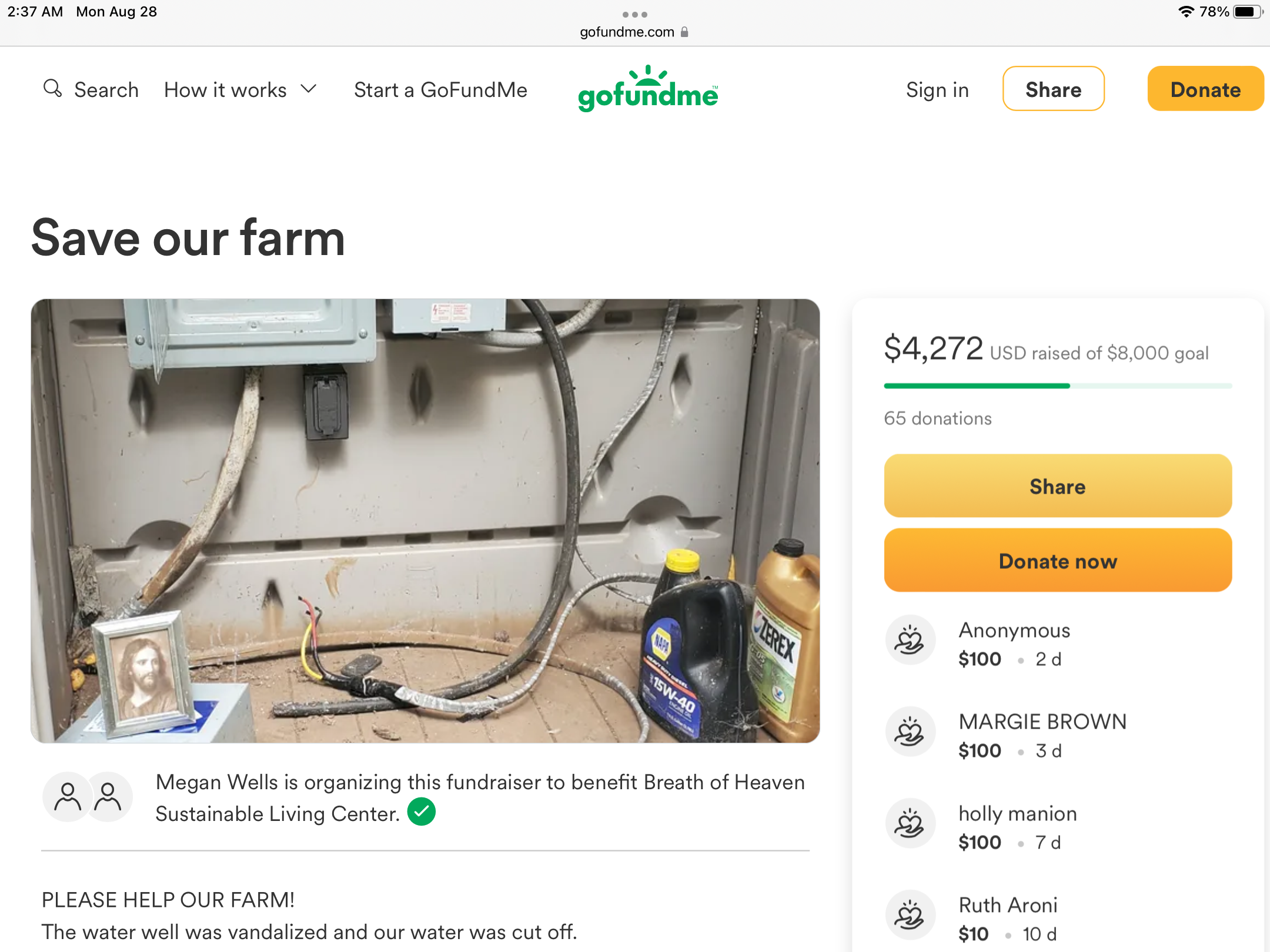Viewport: 1270px width, 952px height.
Task: Click the large yellow Share button
Action: [1058, 486]
